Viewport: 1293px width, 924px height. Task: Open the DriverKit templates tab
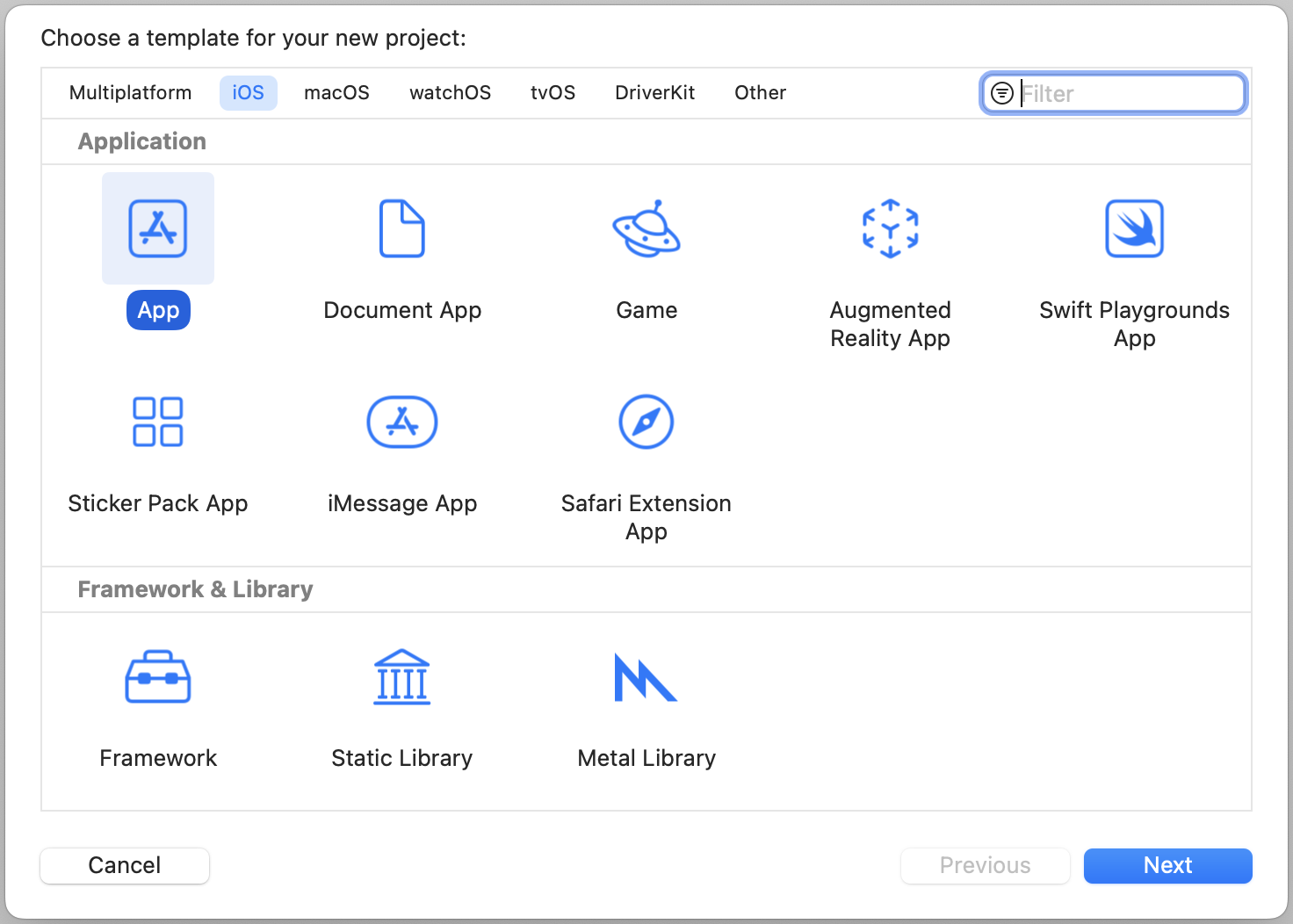click(x=654, y=92)
